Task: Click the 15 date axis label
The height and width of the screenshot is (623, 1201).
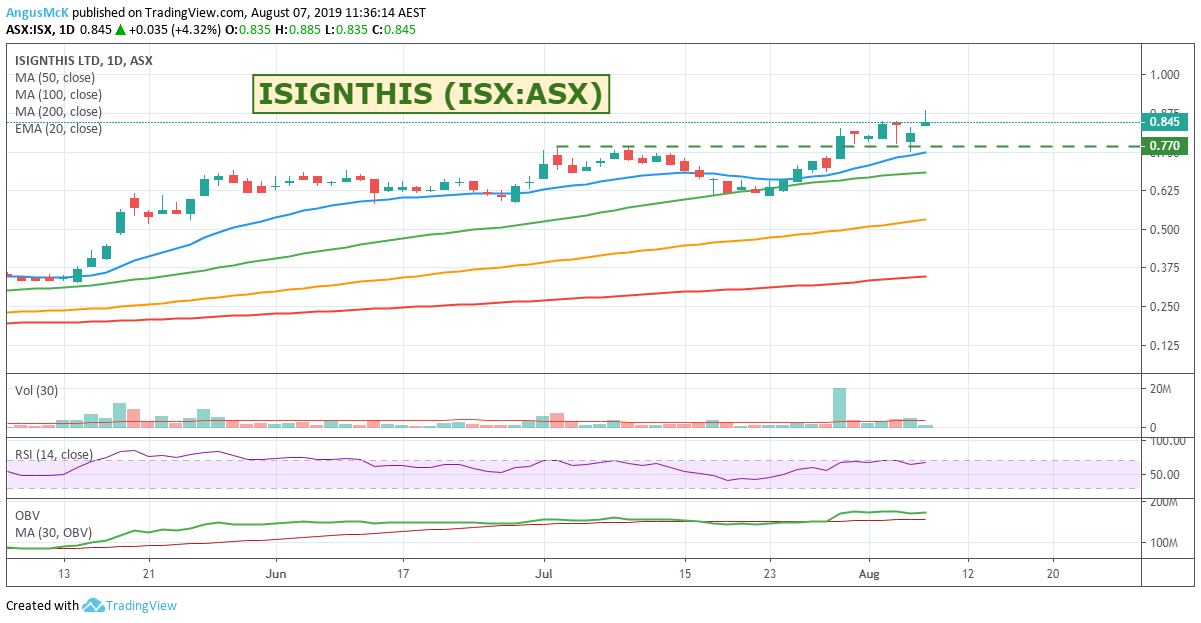Action: [x=685, y=574]
